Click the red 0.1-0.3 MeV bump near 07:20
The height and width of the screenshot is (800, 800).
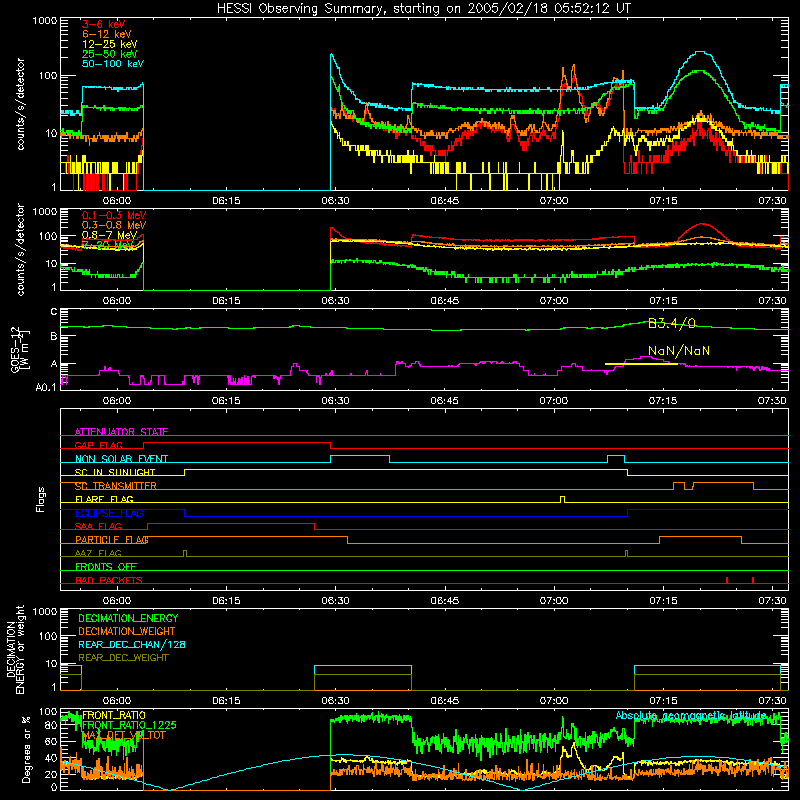point(702,224)
